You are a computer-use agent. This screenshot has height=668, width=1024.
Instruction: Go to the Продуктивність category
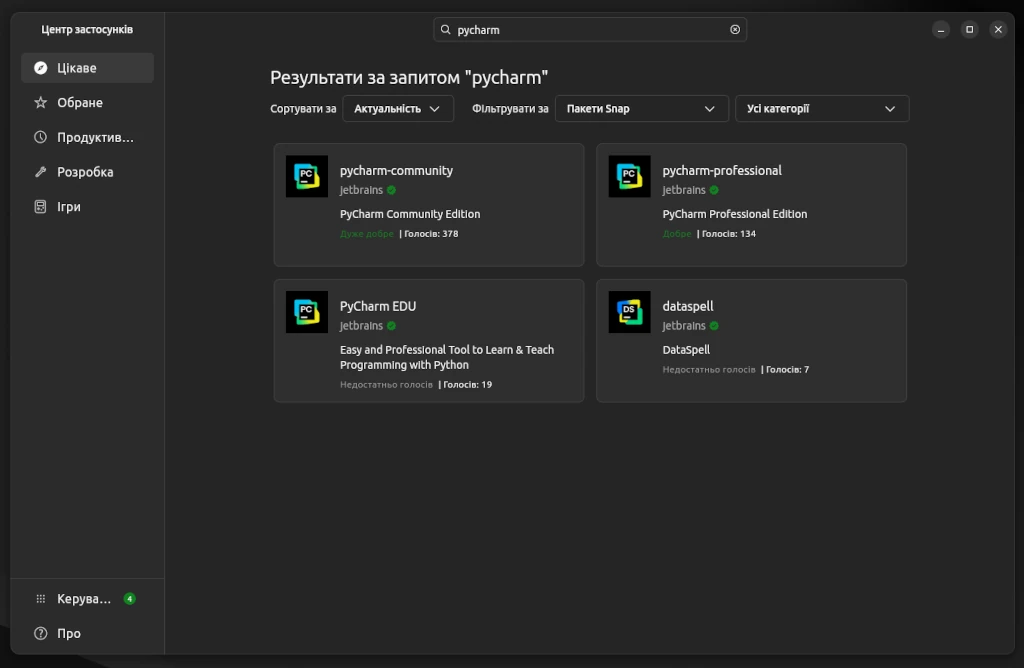coord(88,137)
